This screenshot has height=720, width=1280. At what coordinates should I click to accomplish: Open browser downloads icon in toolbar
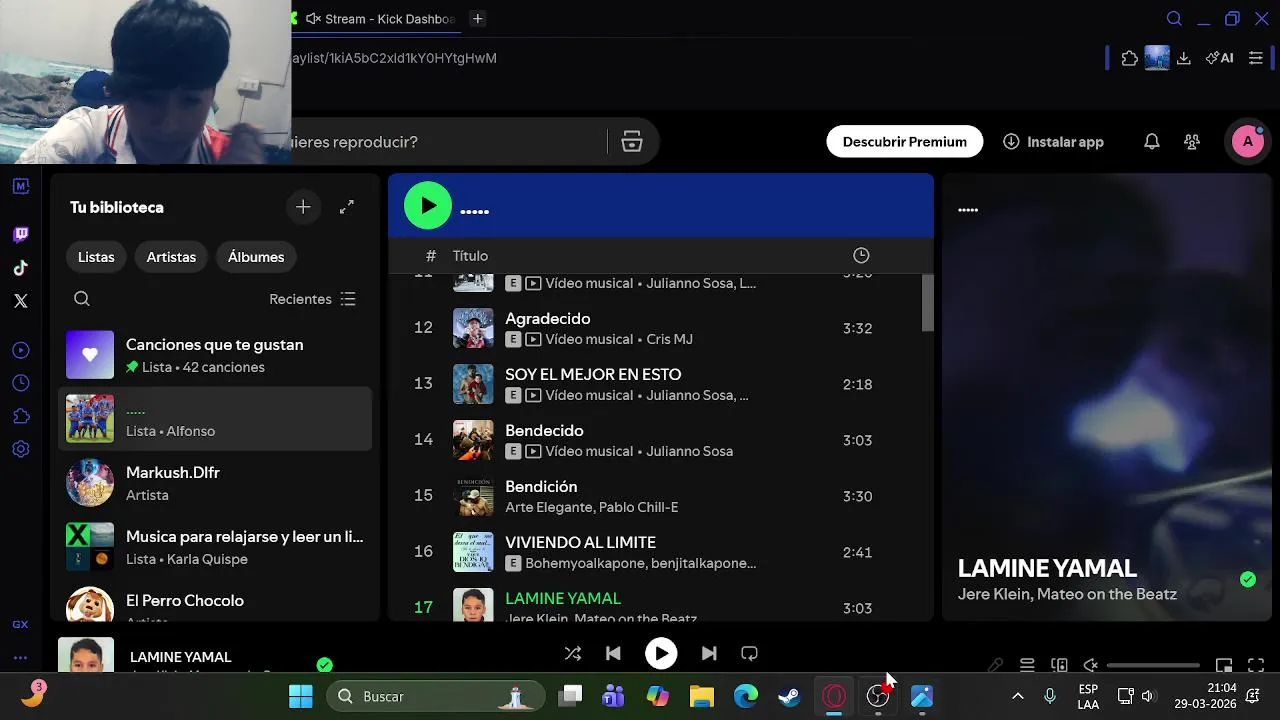click(1184, 58)
